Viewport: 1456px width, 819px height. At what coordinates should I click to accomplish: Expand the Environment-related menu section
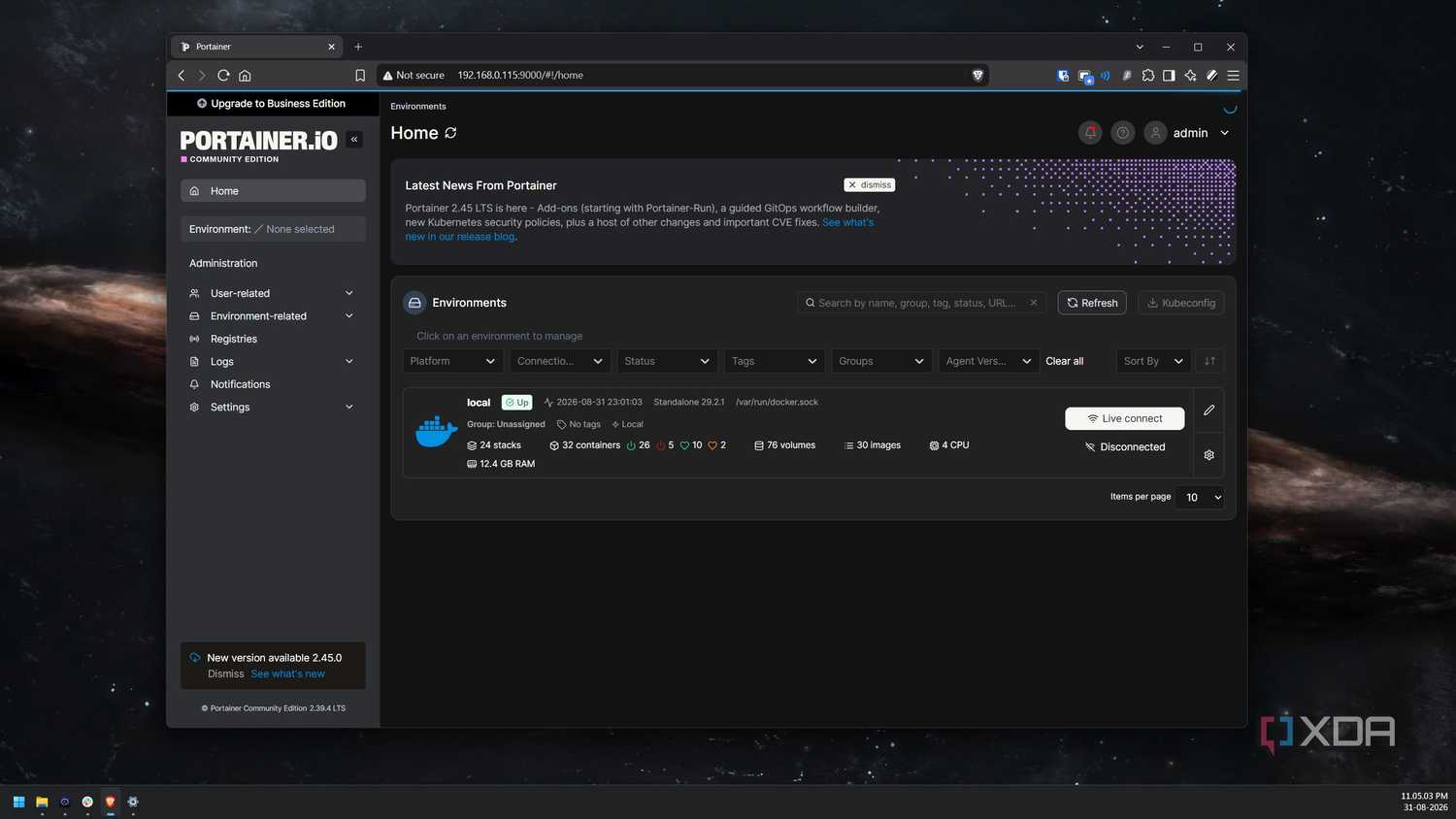273,316
